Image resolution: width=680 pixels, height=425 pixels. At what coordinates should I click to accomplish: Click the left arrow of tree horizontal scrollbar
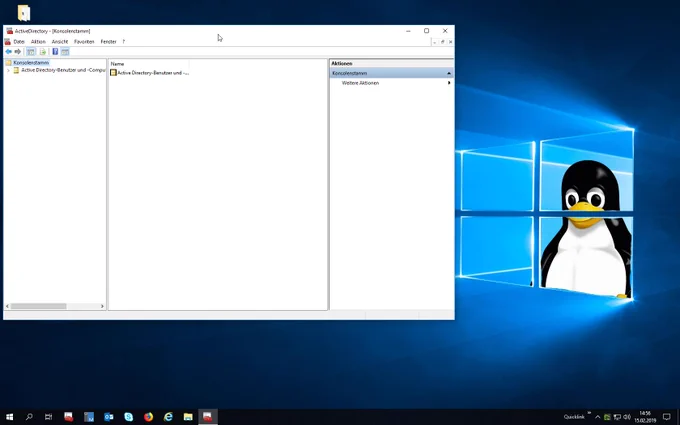point(7,306)
